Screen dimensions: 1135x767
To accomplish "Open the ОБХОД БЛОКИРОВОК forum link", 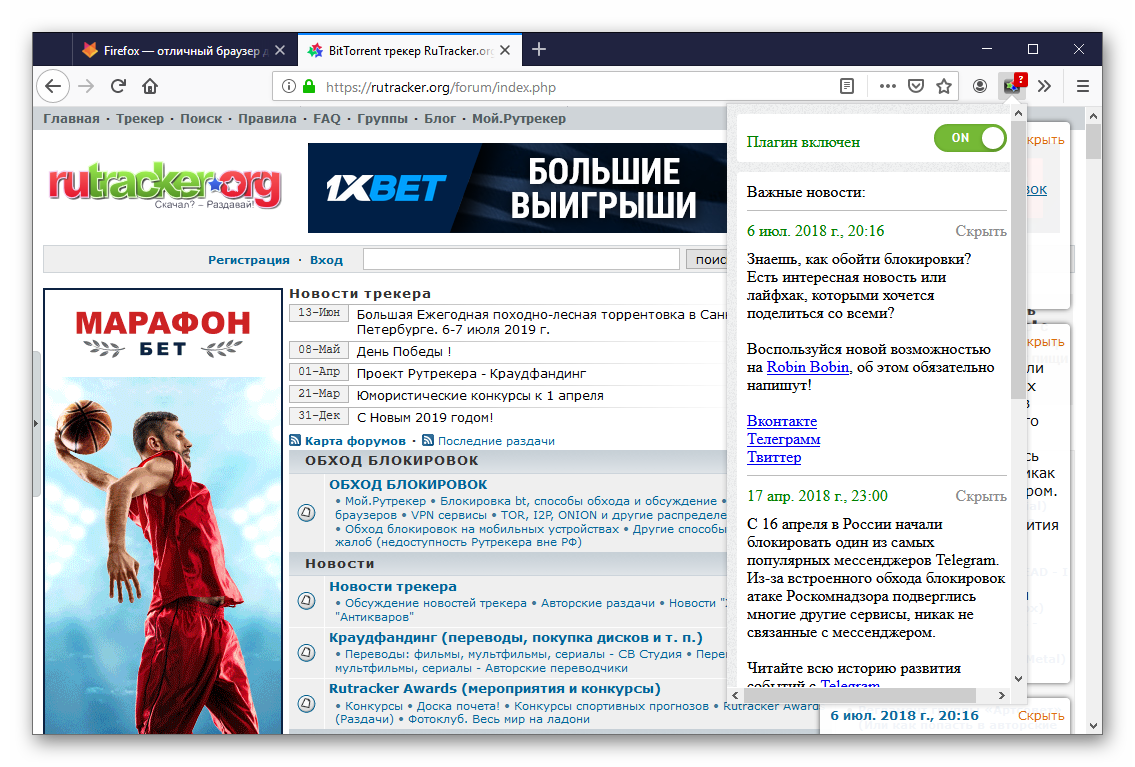I will (408, 485).
